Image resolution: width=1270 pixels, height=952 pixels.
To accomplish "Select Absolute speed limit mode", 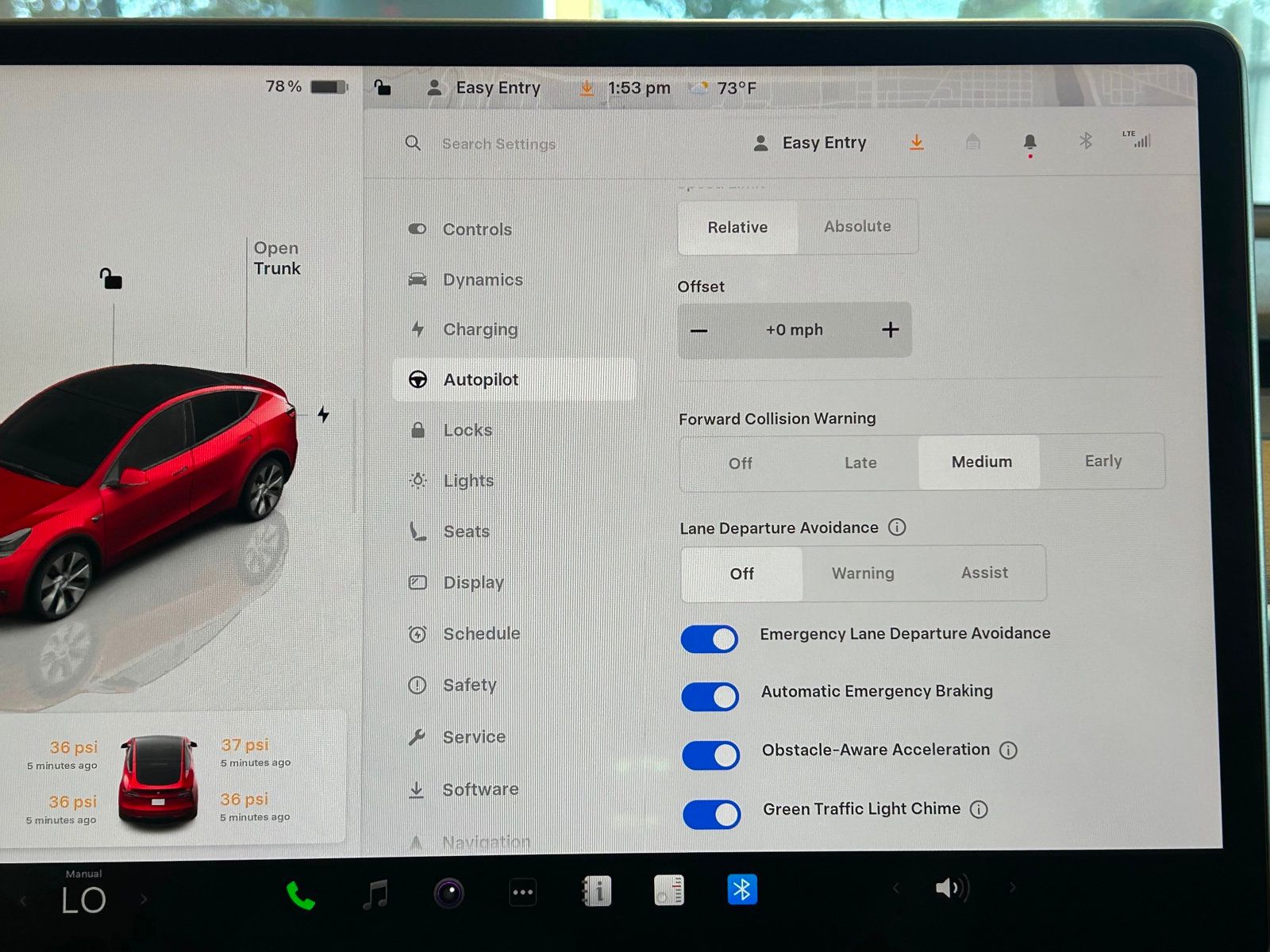I will [x=857, y=227].
